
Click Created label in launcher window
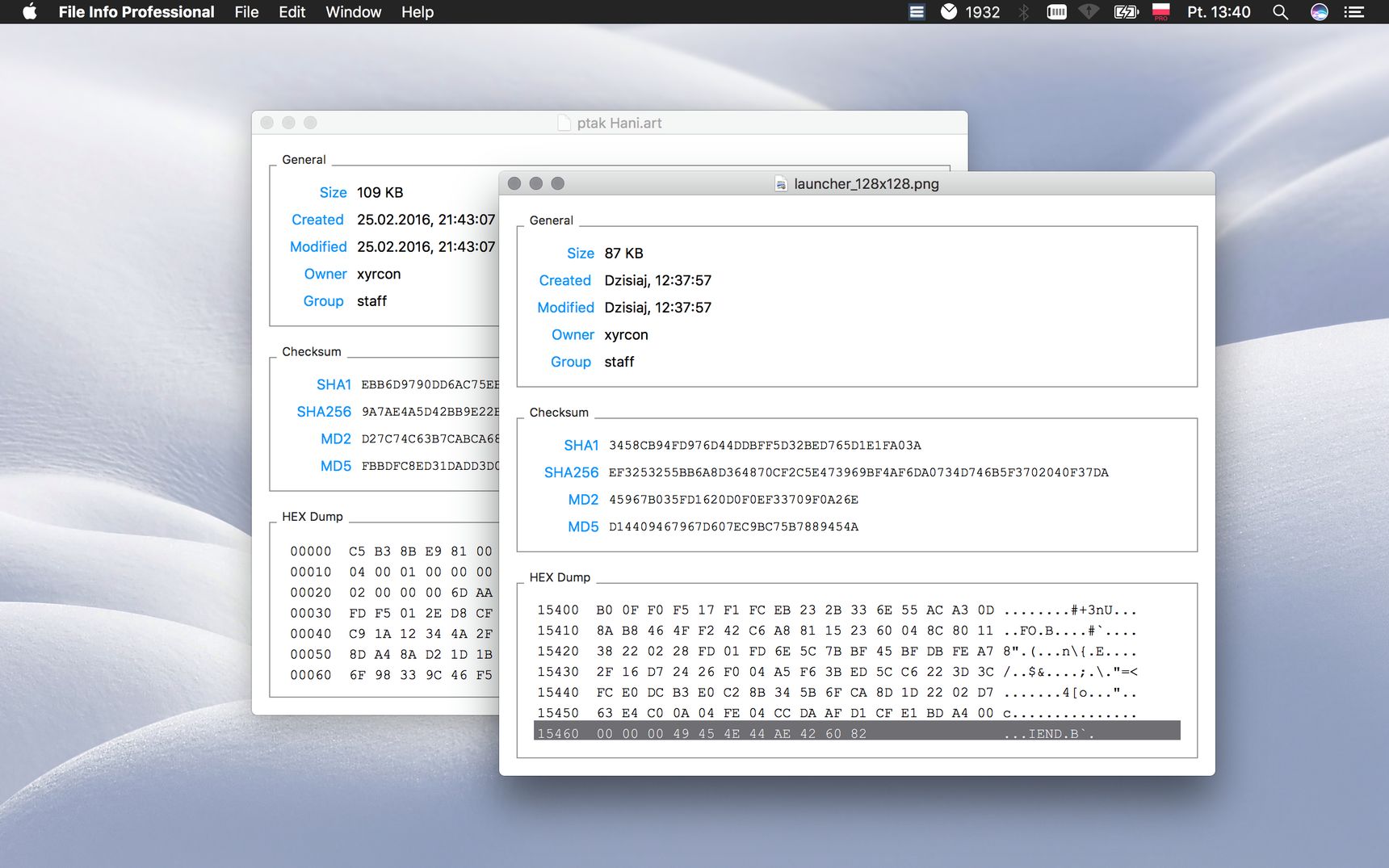(565, 280)
